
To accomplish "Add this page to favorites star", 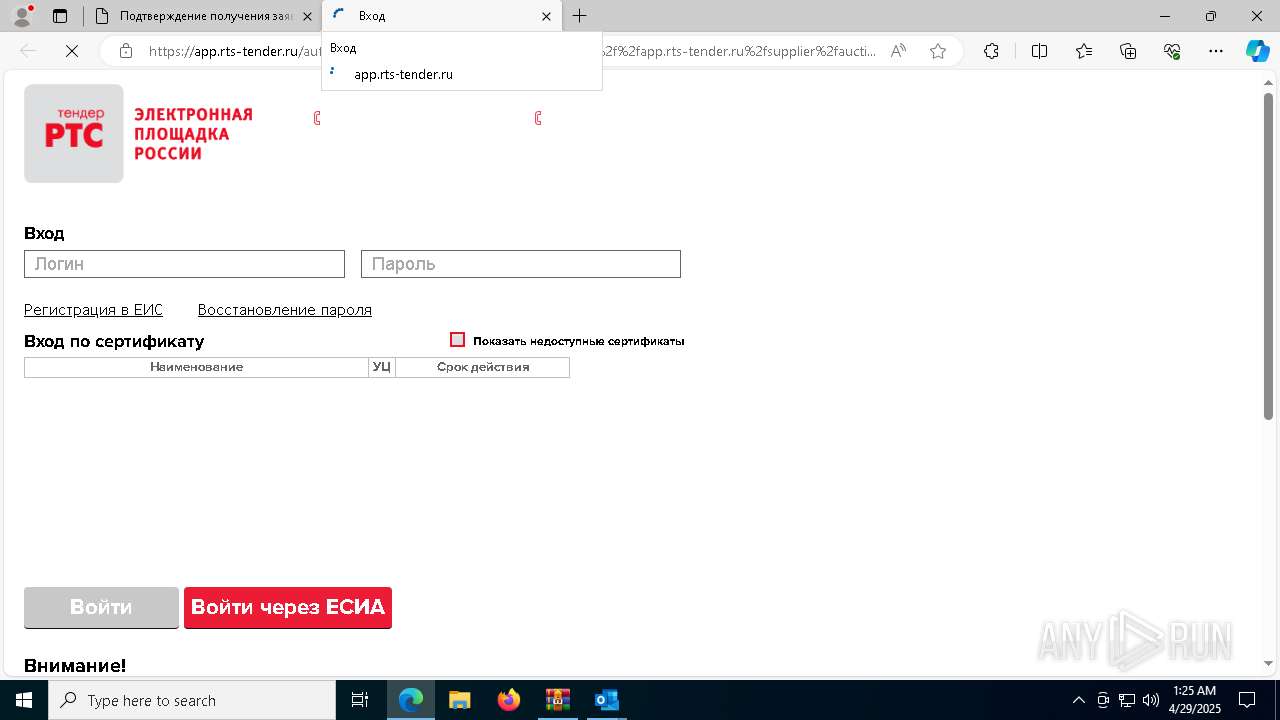I will pos(938,51).
